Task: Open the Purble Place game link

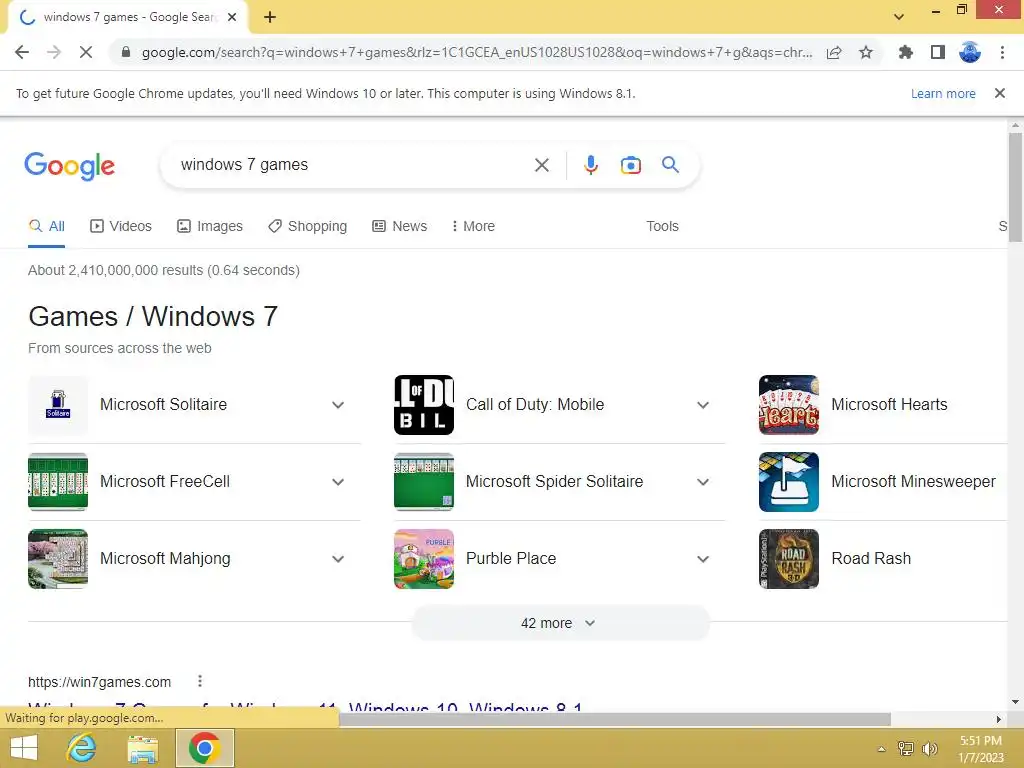Action: pos(511,559)
